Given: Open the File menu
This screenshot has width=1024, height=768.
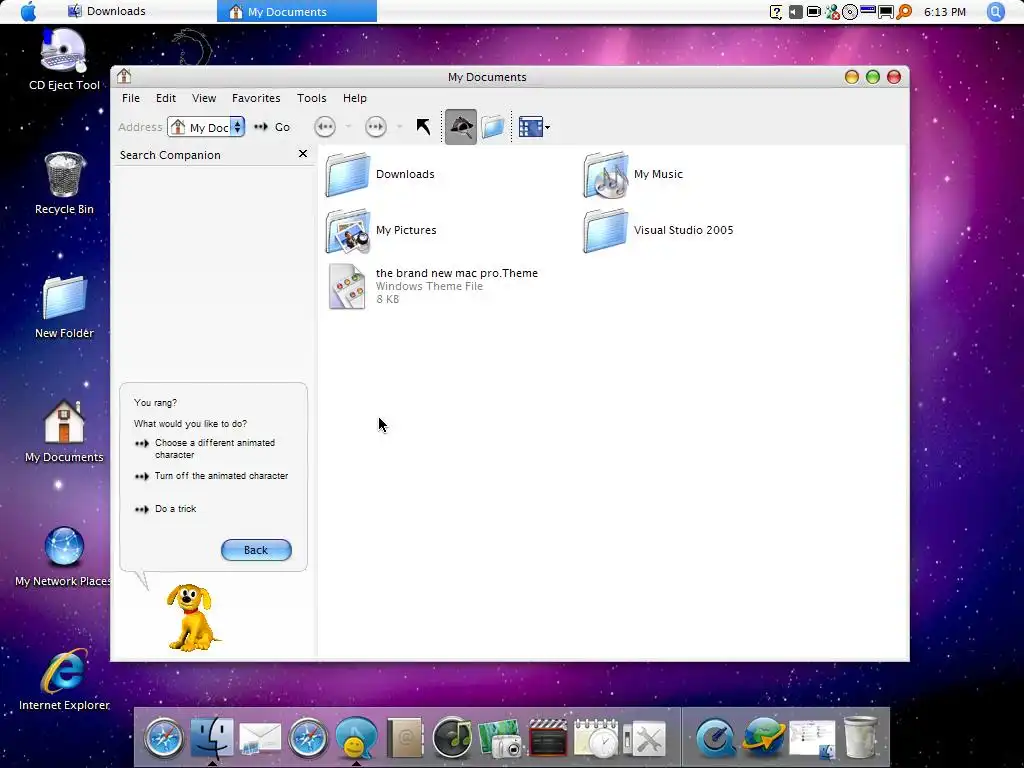Looking at the screenshot, I should coord(131,98).
